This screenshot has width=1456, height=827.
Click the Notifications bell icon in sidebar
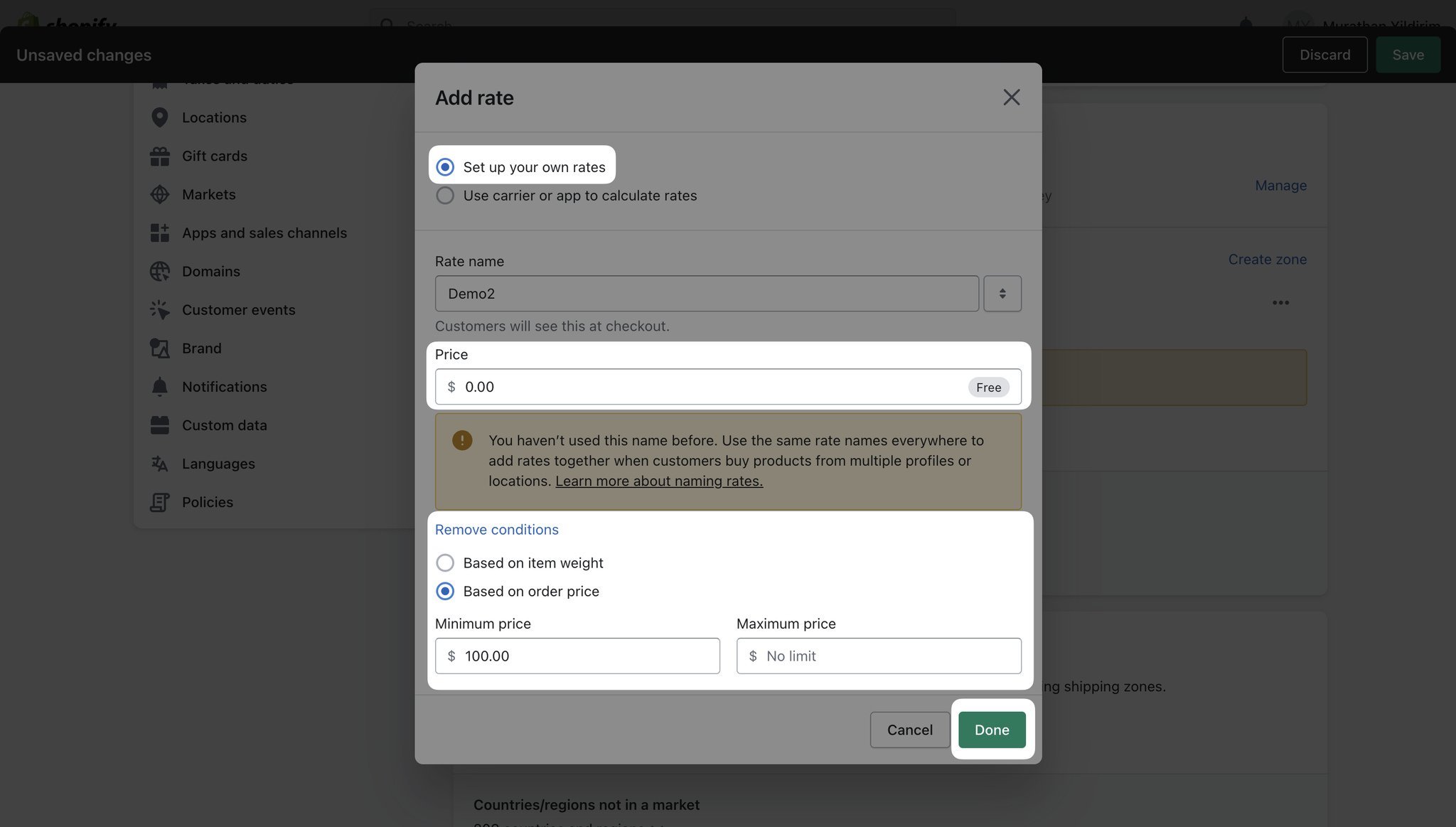(160, 386)
